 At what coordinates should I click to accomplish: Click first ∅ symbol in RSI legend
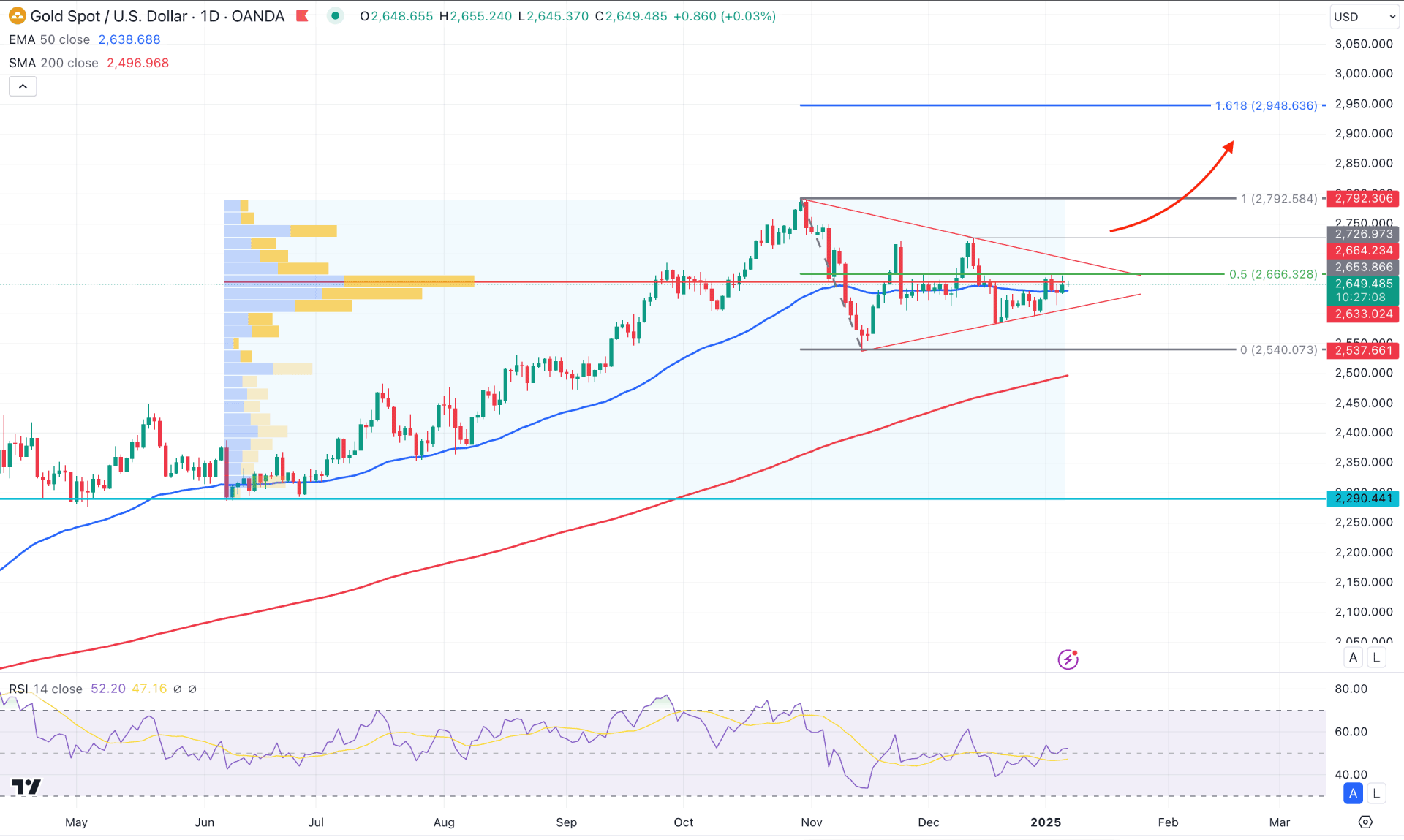[x=177, y=689]
